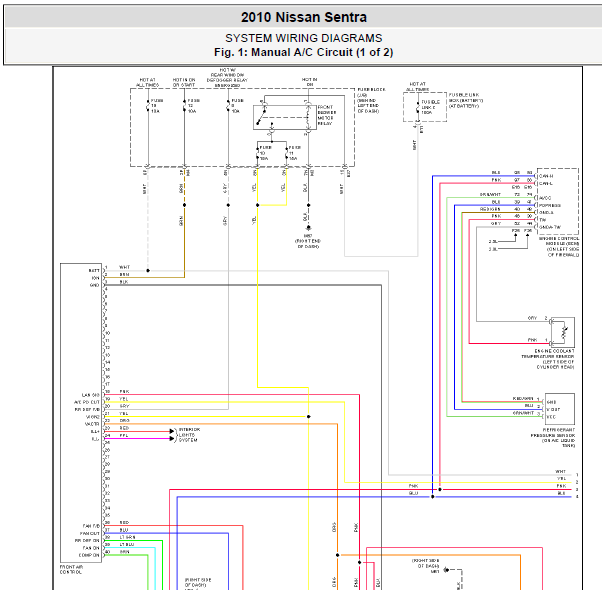602x590 pixels.
Task: Click 'GRY' wire label at coolant sensor pin 2
Action: (533, 318)
